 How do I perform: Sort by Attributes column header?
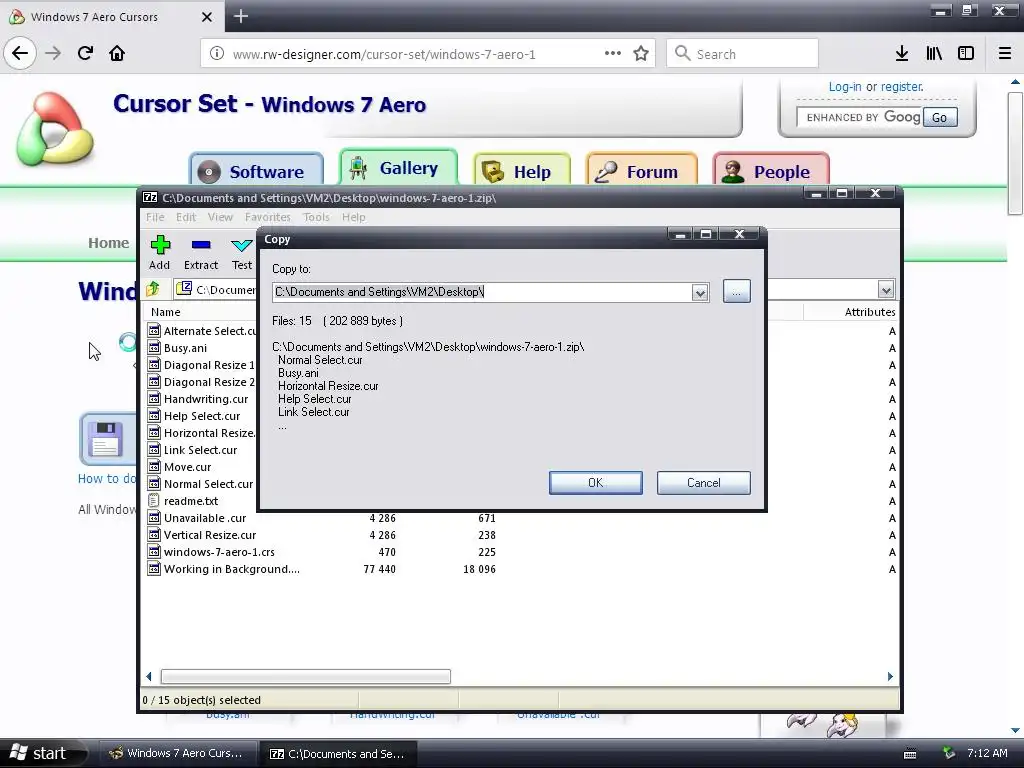[869, 312]
